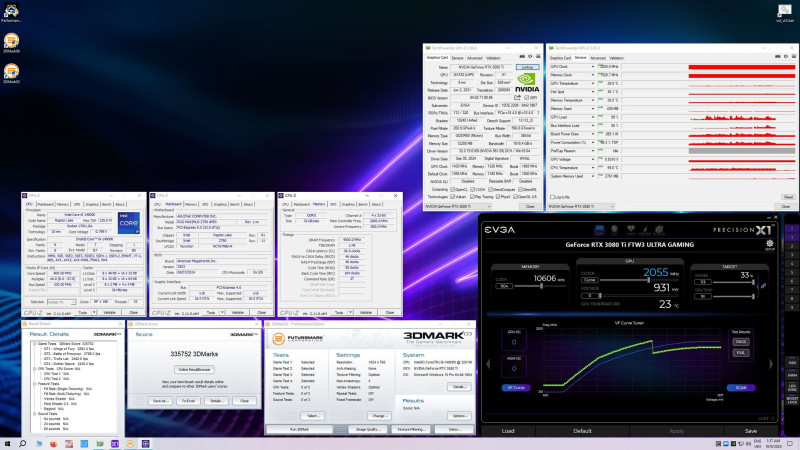Screen dimensions: 800x450
Task: Open the GPU Temperature sensor dropdown arrow
Action: 593,83
